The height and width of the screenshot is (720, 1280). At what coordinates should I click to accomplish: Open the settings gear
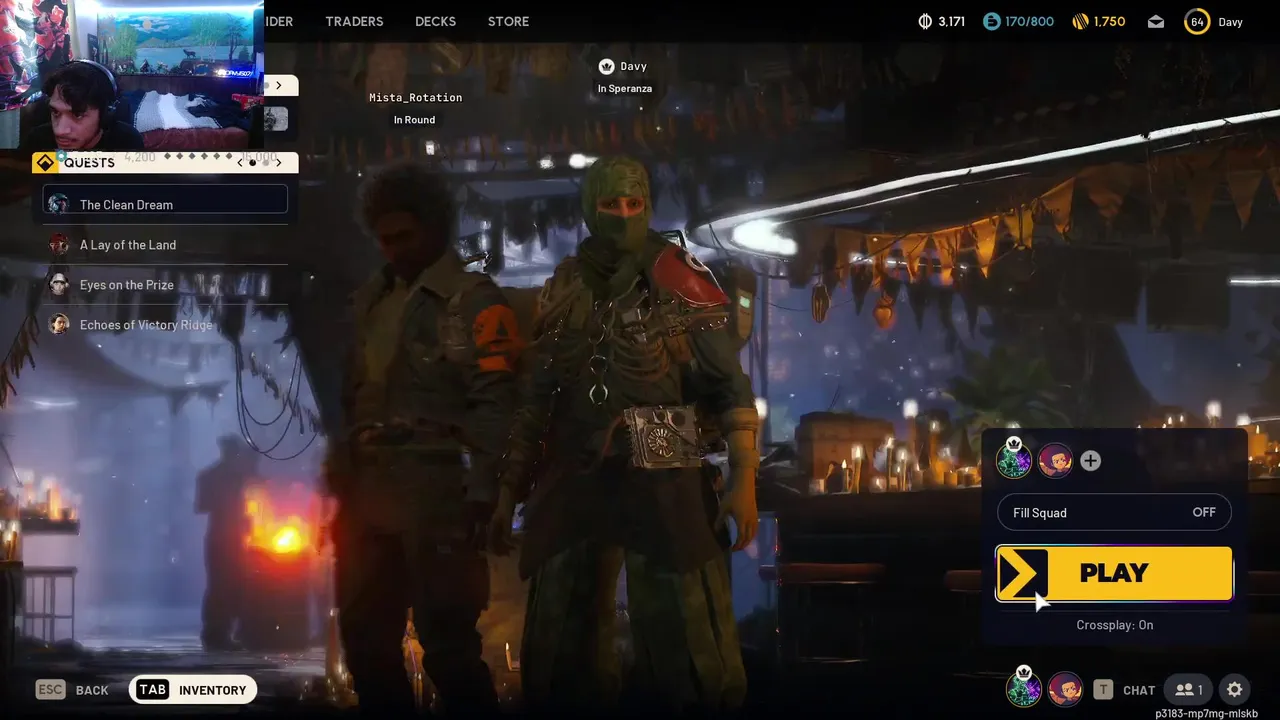1235,689
